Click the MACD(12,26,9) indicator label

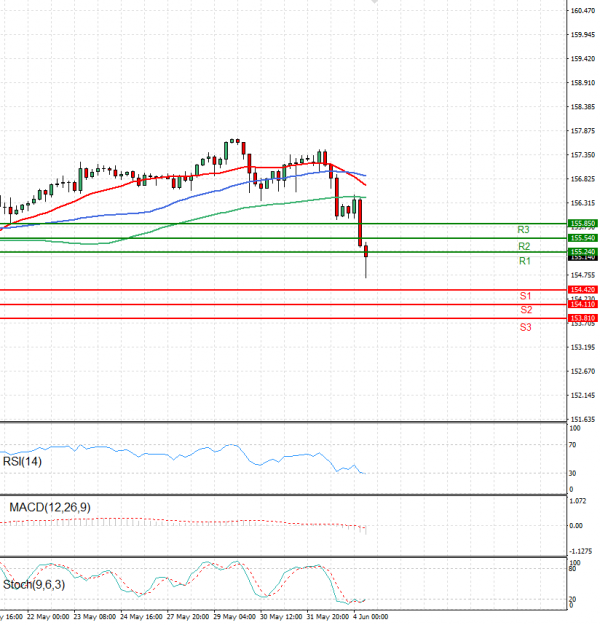coord(48,508)
